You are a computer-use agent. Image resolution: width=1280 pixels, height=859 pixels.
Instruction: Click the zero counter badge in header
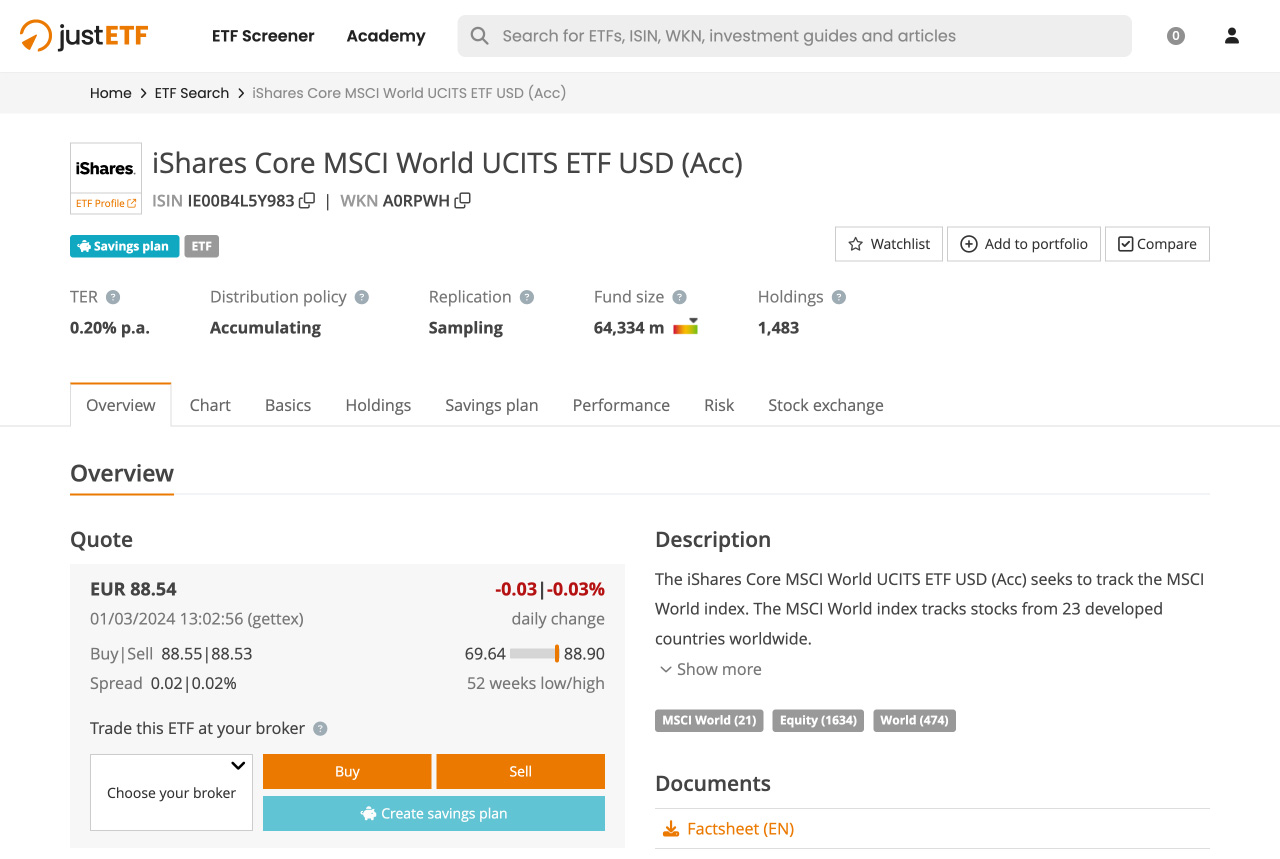1176,36
